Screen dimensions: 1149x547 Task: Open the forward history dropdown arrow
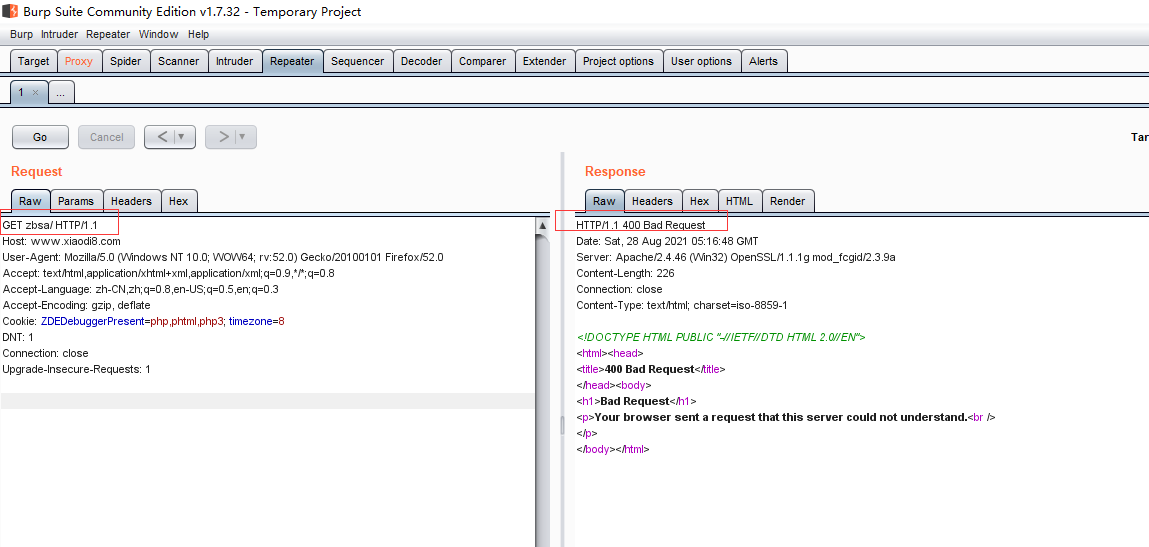click(243, 137)
